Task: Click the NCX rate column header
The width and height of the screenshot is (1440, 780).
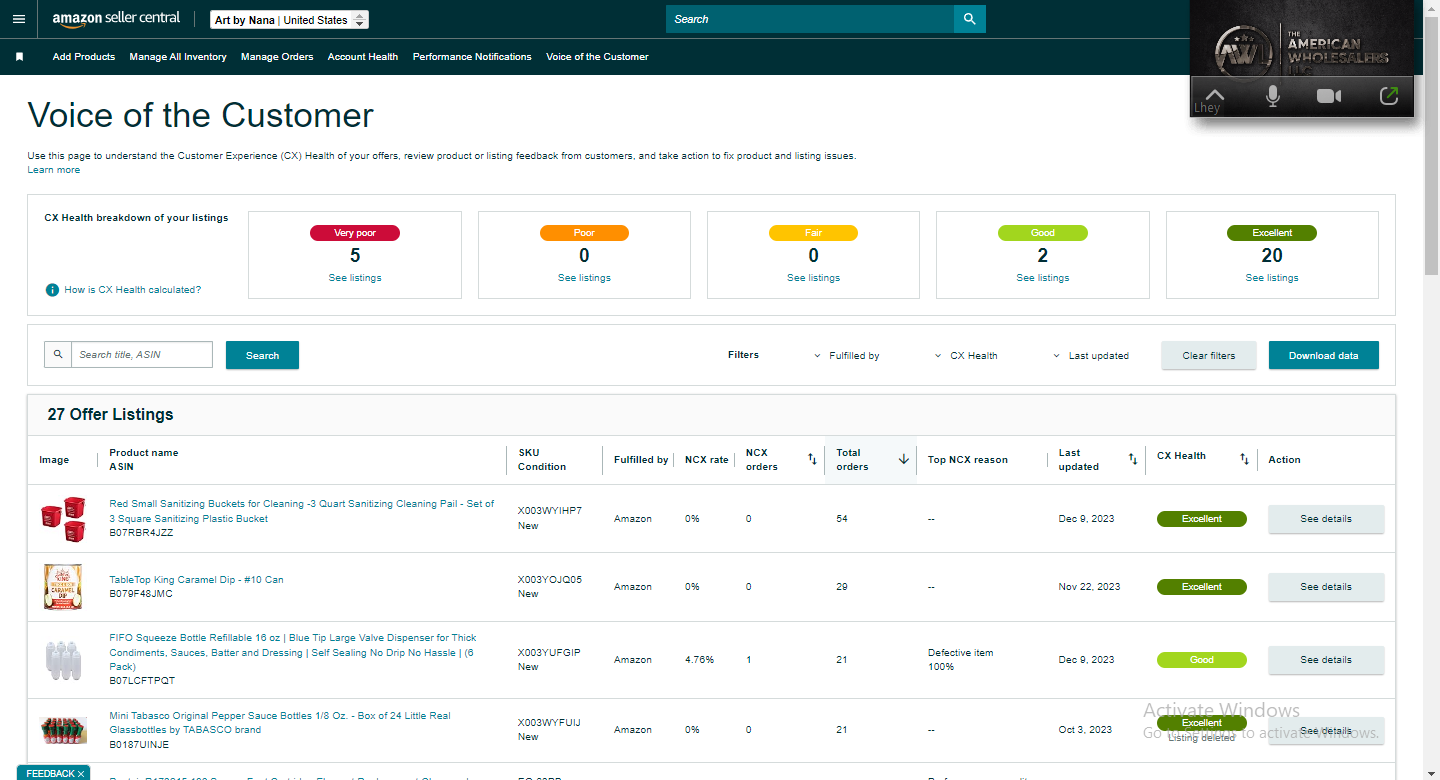Action: [x=707, y=460]
